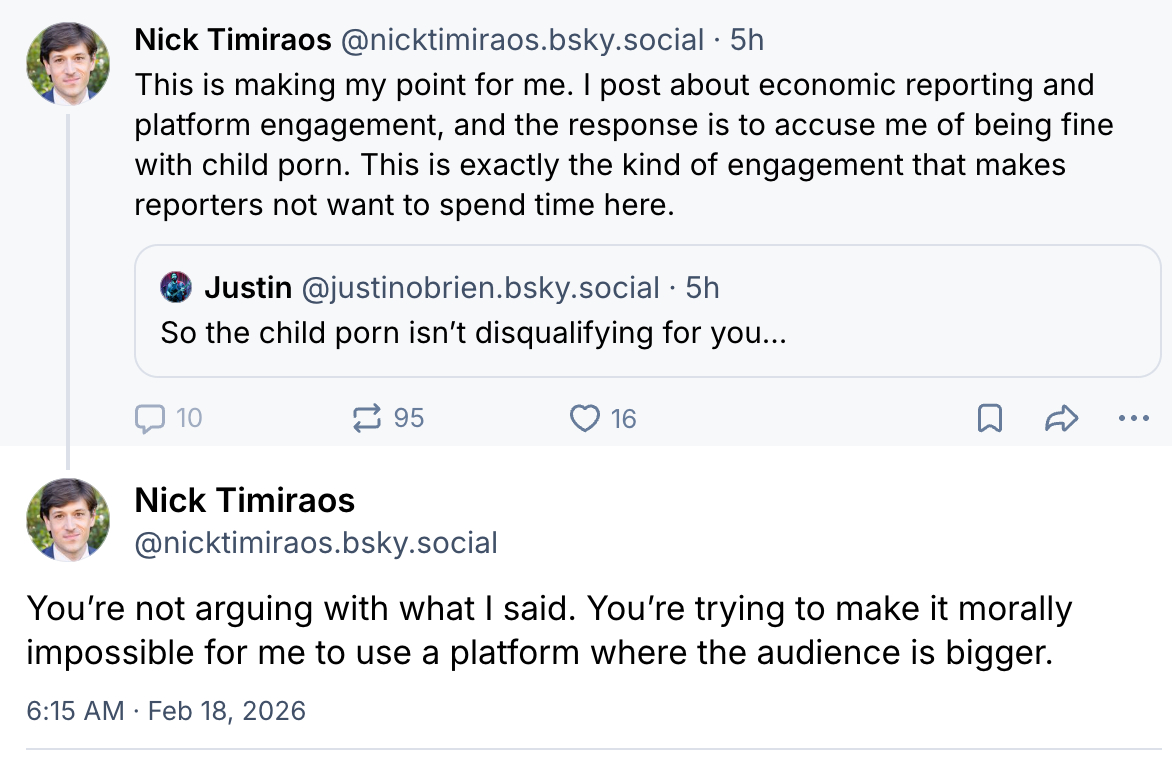Click the top post body text
This screenshot has width=1172, height=768.
tap(600, 145)
